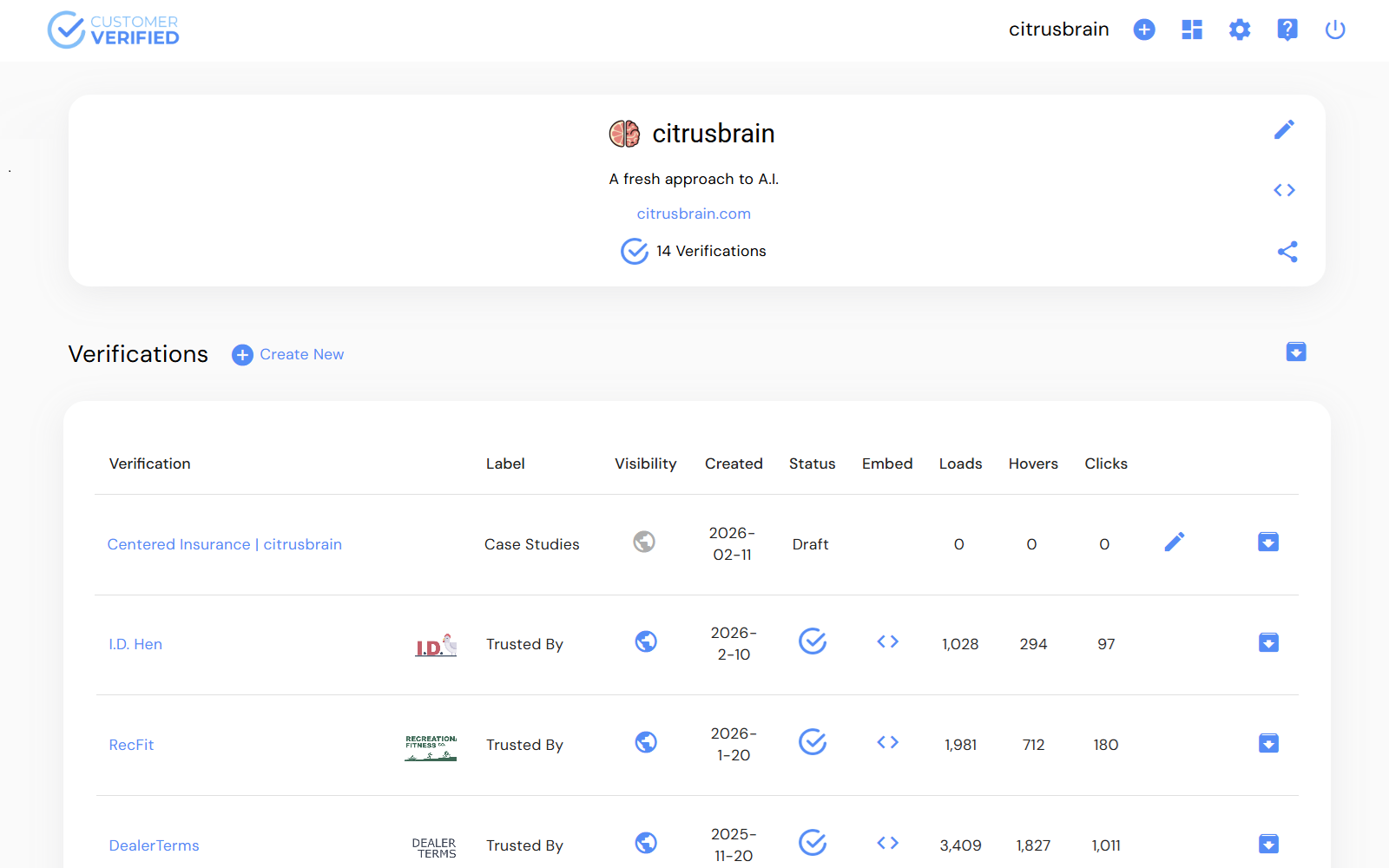Click Trusted By label in RecFit row
This screenshot has width=1389, height=868.
524,745
